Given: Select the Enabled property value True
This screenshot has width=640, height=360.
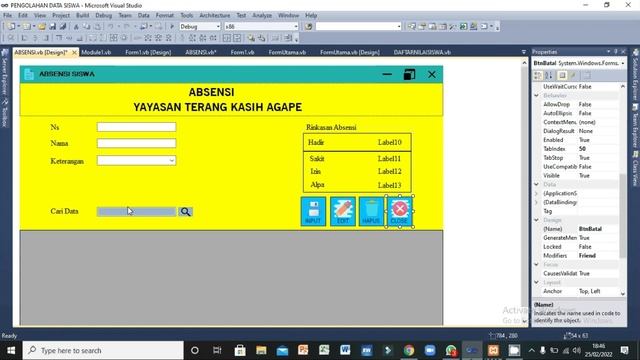Looking at the screenshot, I should pyautogui.click(x=598, y=140).
